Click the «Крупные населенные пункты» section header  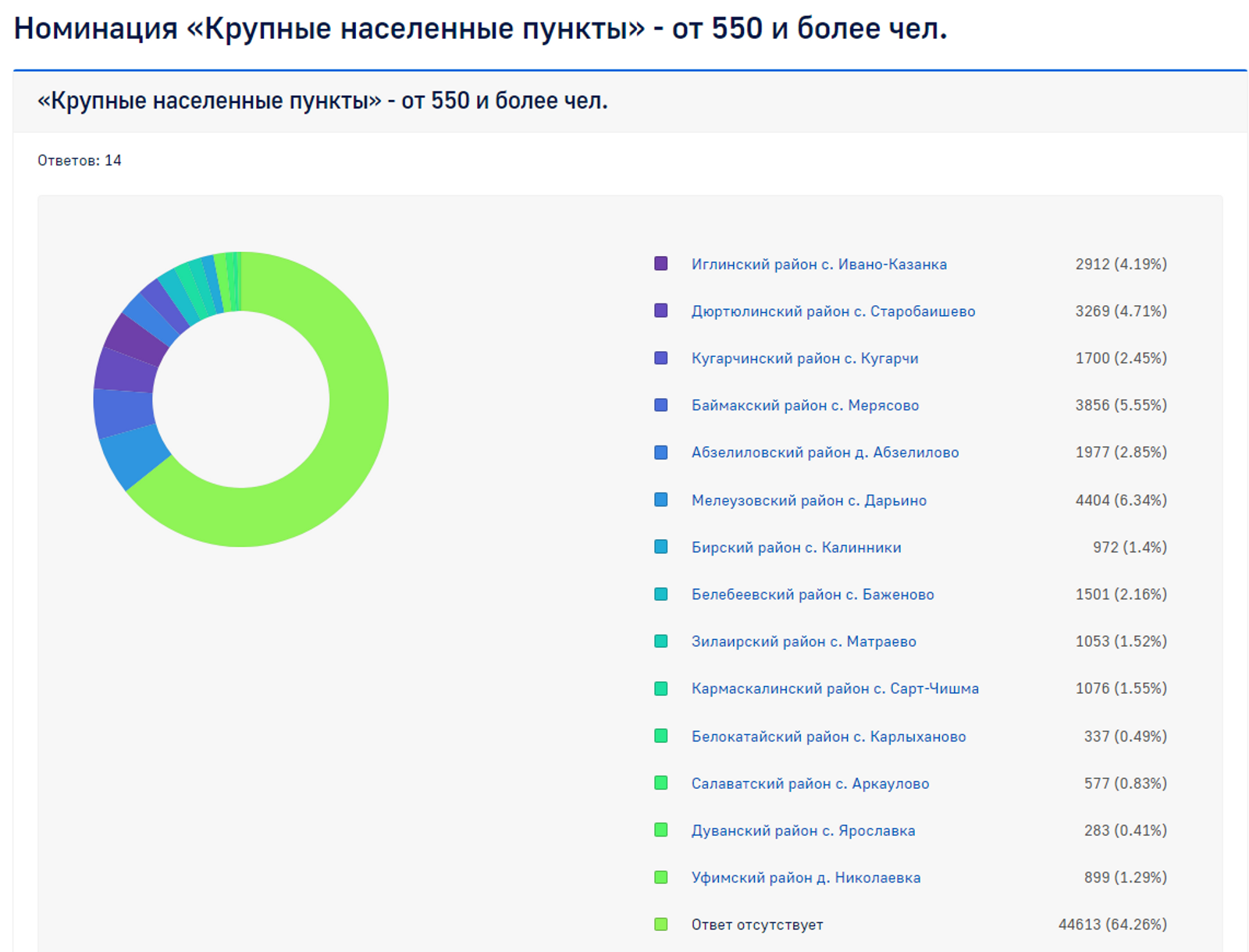coord(322,100)
